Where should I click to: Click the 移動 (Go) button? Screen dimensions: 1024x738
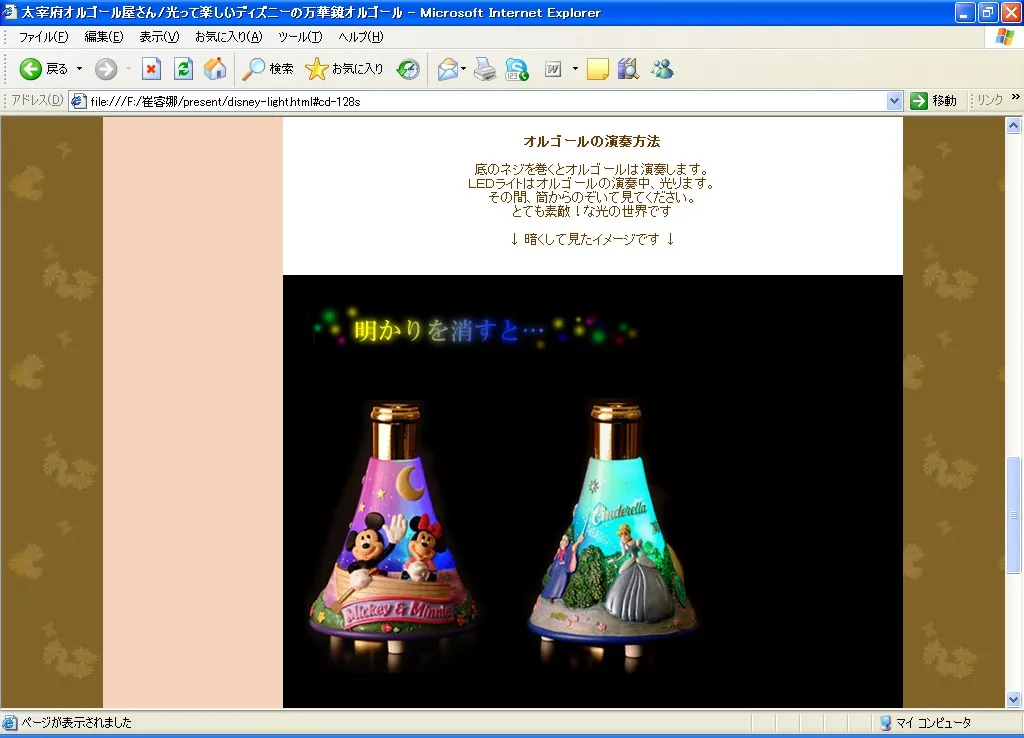tap(934, 101)
